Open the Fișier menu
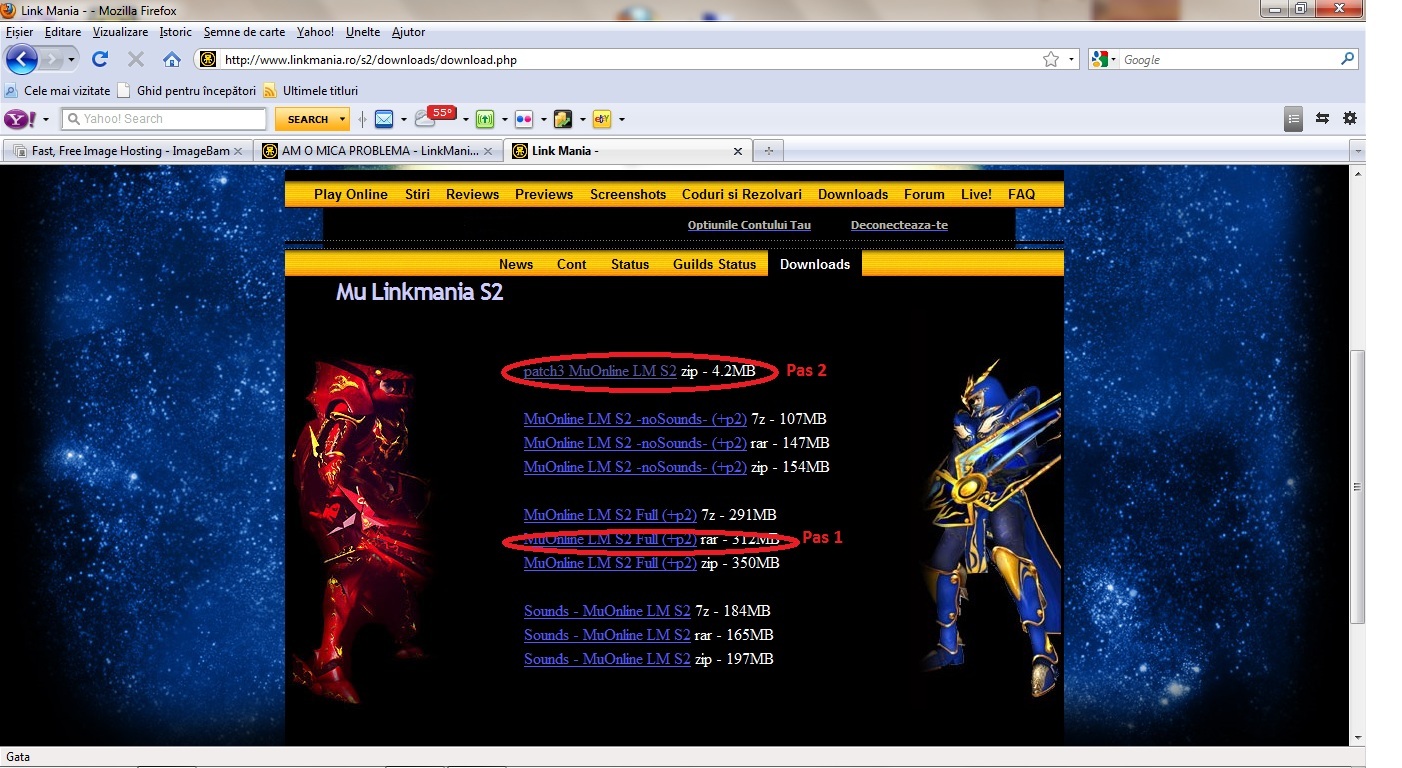This screenshot has width=1402, height=768. coord(19,32)
